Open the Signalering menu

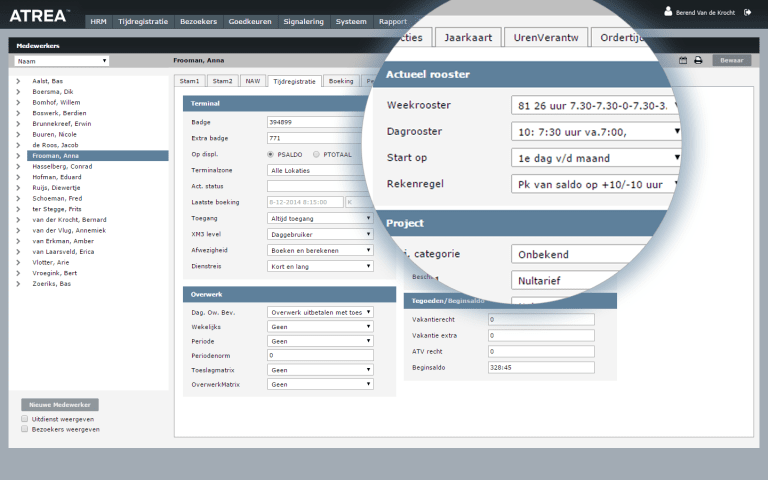(x=304, y=22)
